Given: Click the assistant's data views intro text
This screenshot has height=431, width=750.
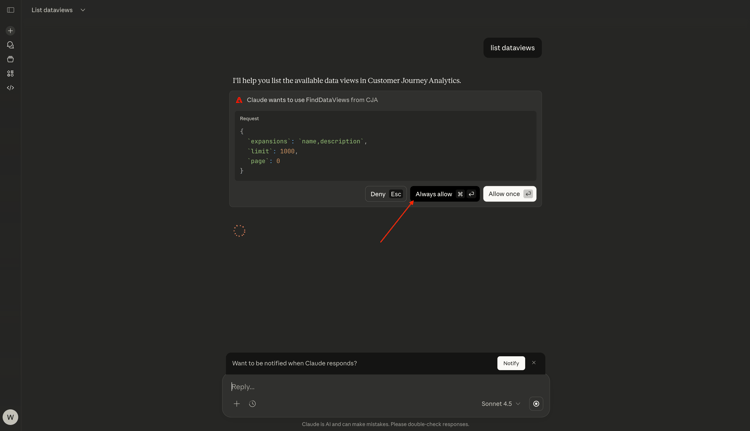Looking at the screenshot, I should click(x=347, y=80).
